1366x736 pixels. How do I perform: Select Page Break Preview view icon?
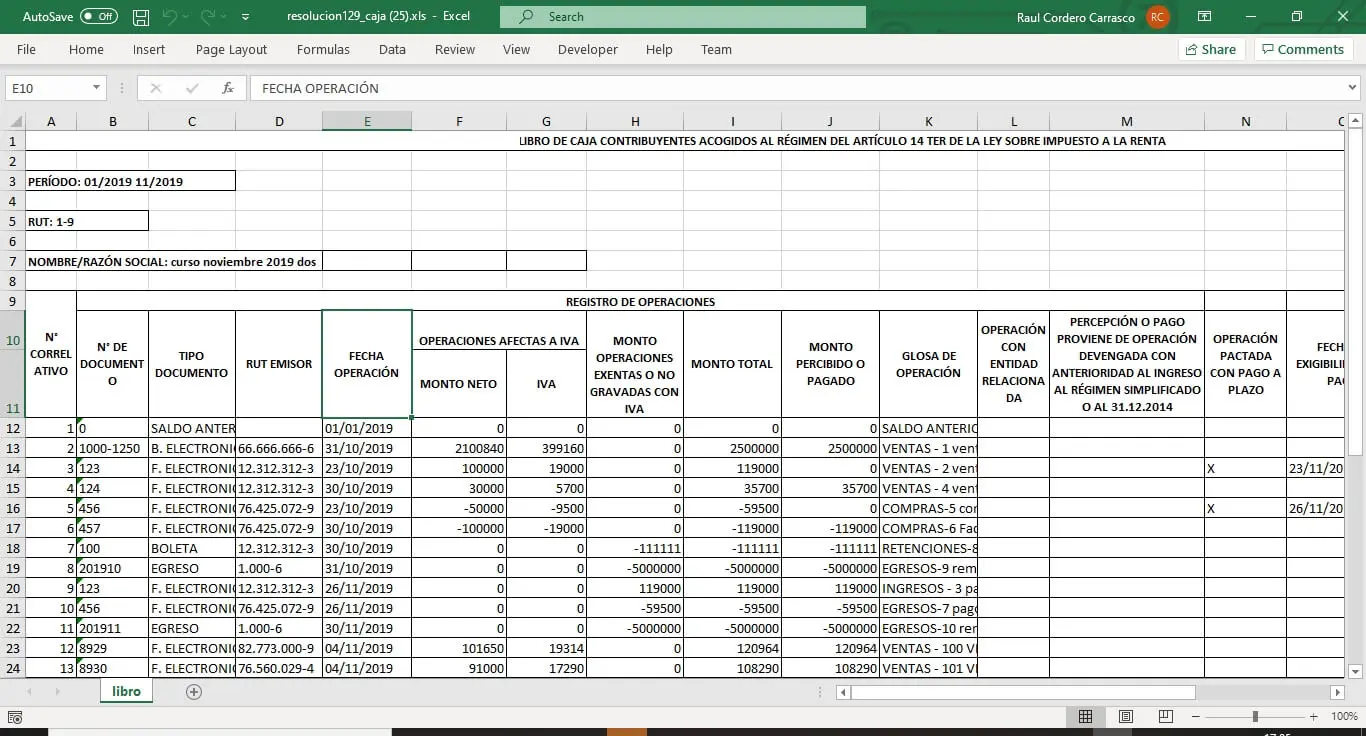pos(1165,717)
